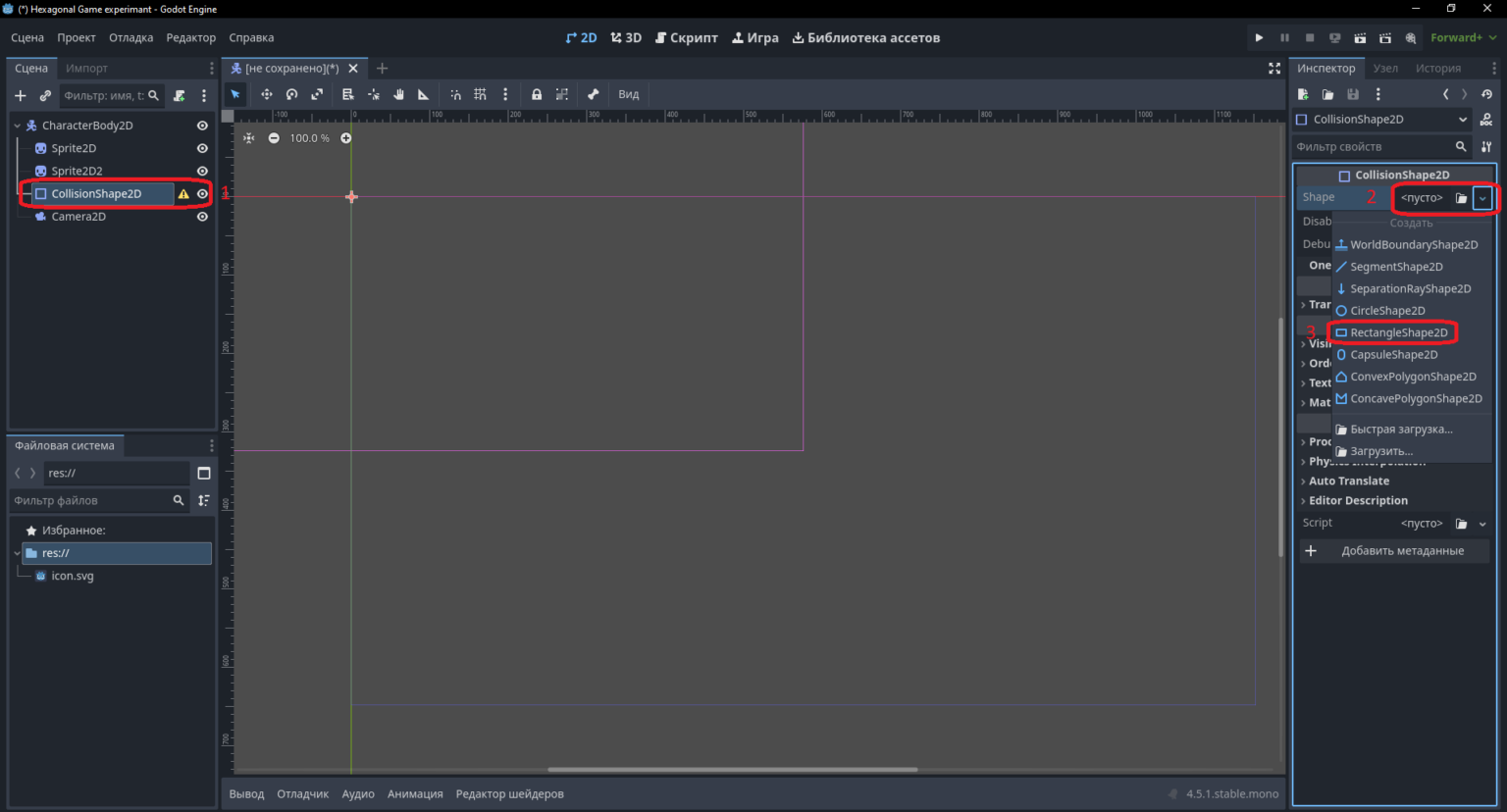This screenshot has height=812, width=1507.
Task: Hide the Sprite2D node with eye icon
Action: [x=202, y=148]
